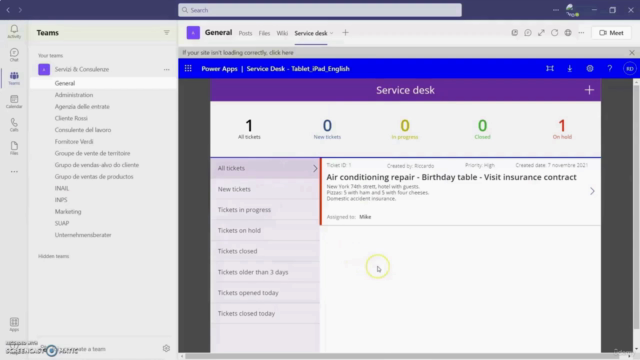Screen dimensions: 640x360
Task: Open the user profile picture in title bar
Action: click(x=572, y=10)
